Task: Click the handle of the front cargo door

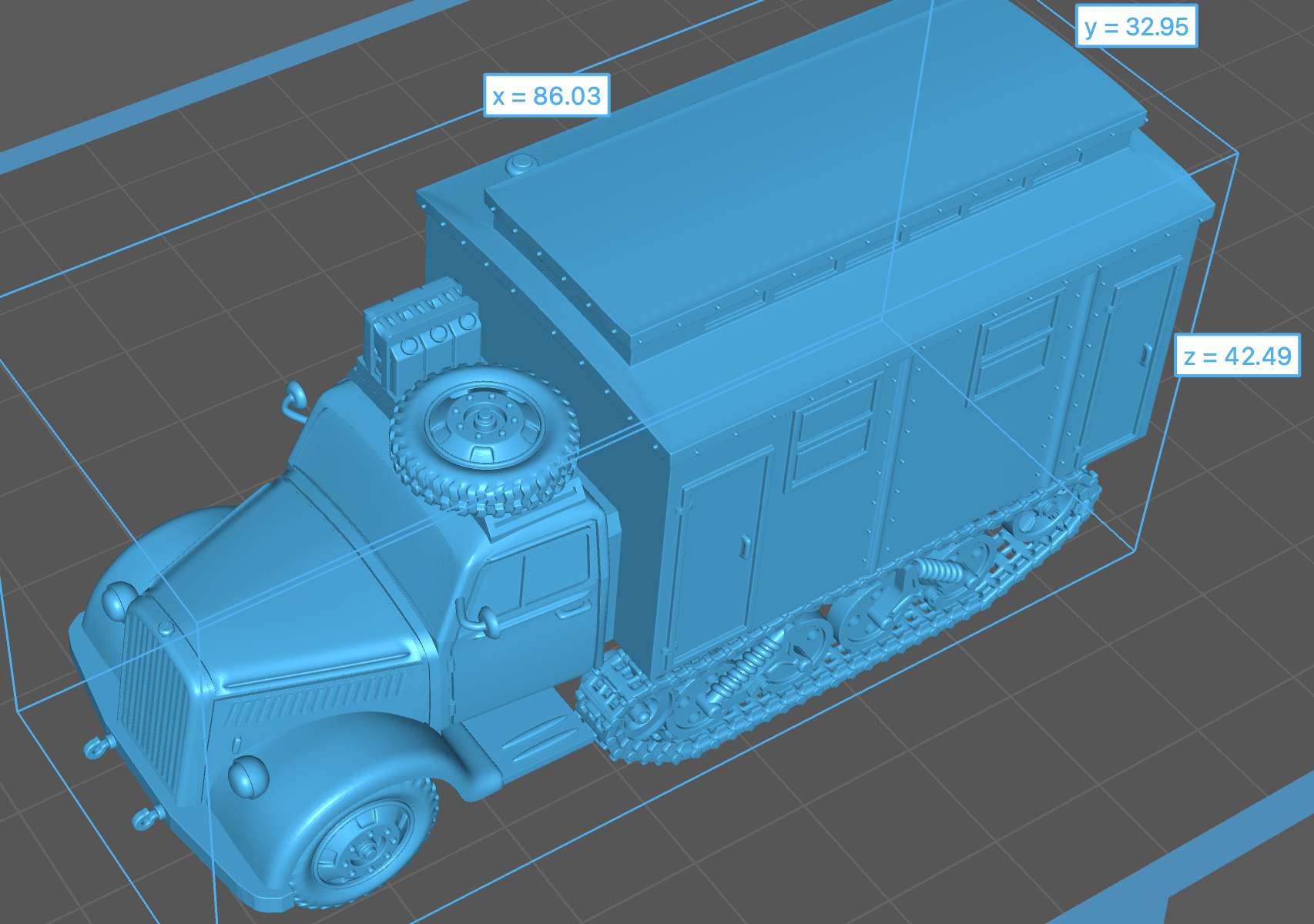Action: tap(745, 546)
